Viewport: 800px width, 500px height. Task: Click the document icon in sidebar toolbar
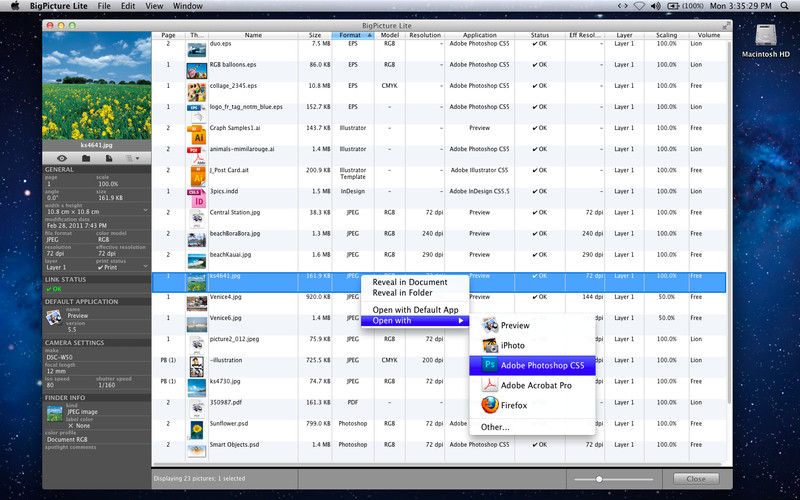coord(109,159)
